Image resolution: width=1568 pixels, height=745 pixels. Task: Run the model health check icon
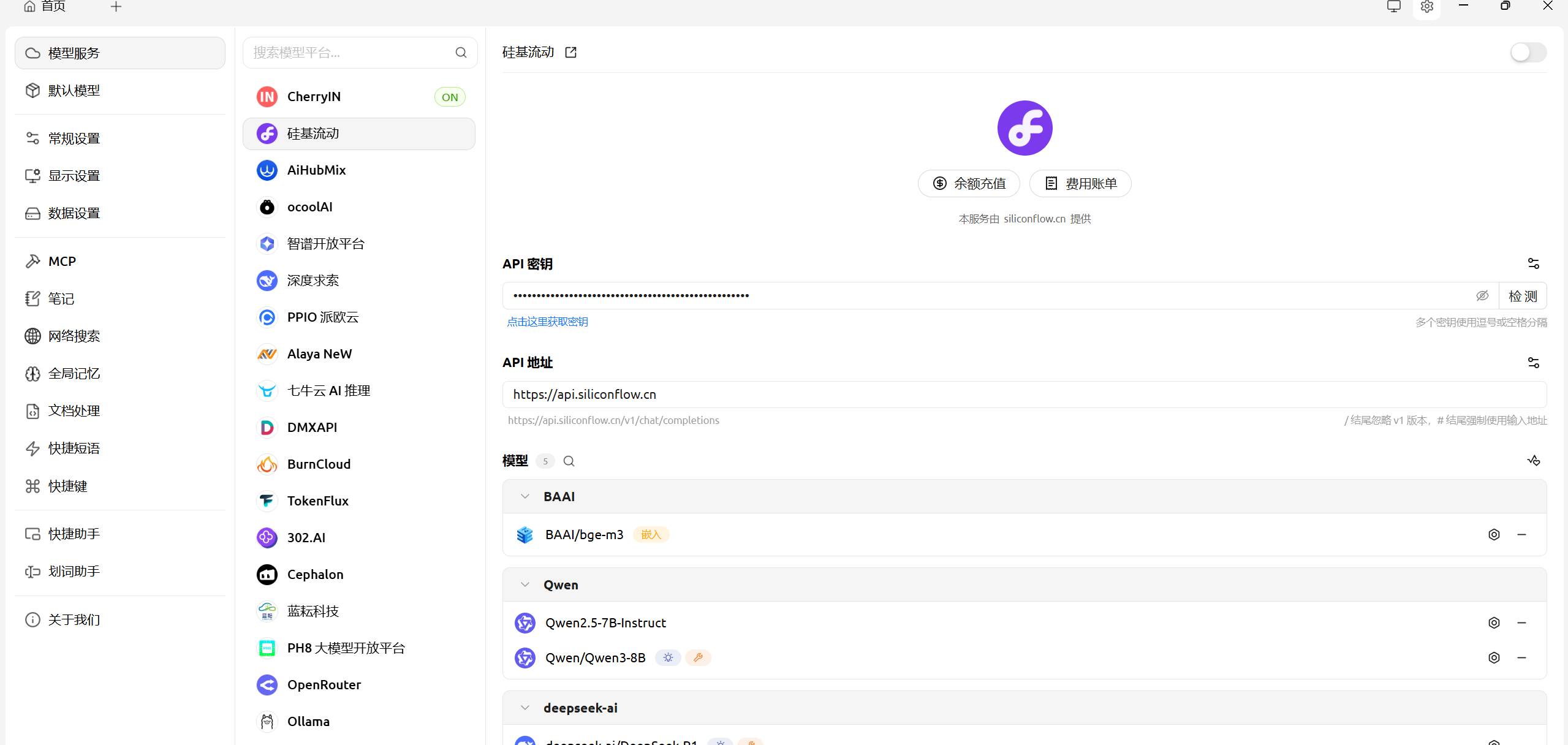click(1533, 461)
